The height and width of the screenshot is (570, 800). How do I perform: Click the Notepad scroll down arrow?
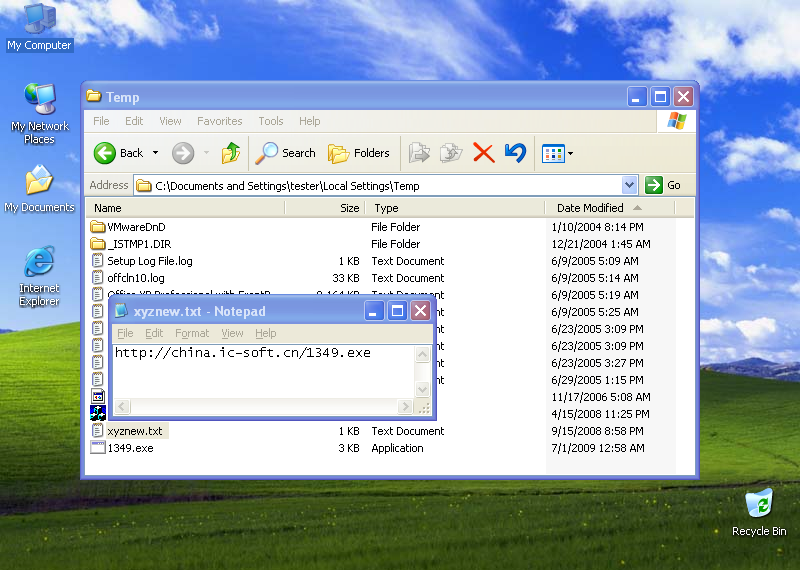tap(422, 390)
